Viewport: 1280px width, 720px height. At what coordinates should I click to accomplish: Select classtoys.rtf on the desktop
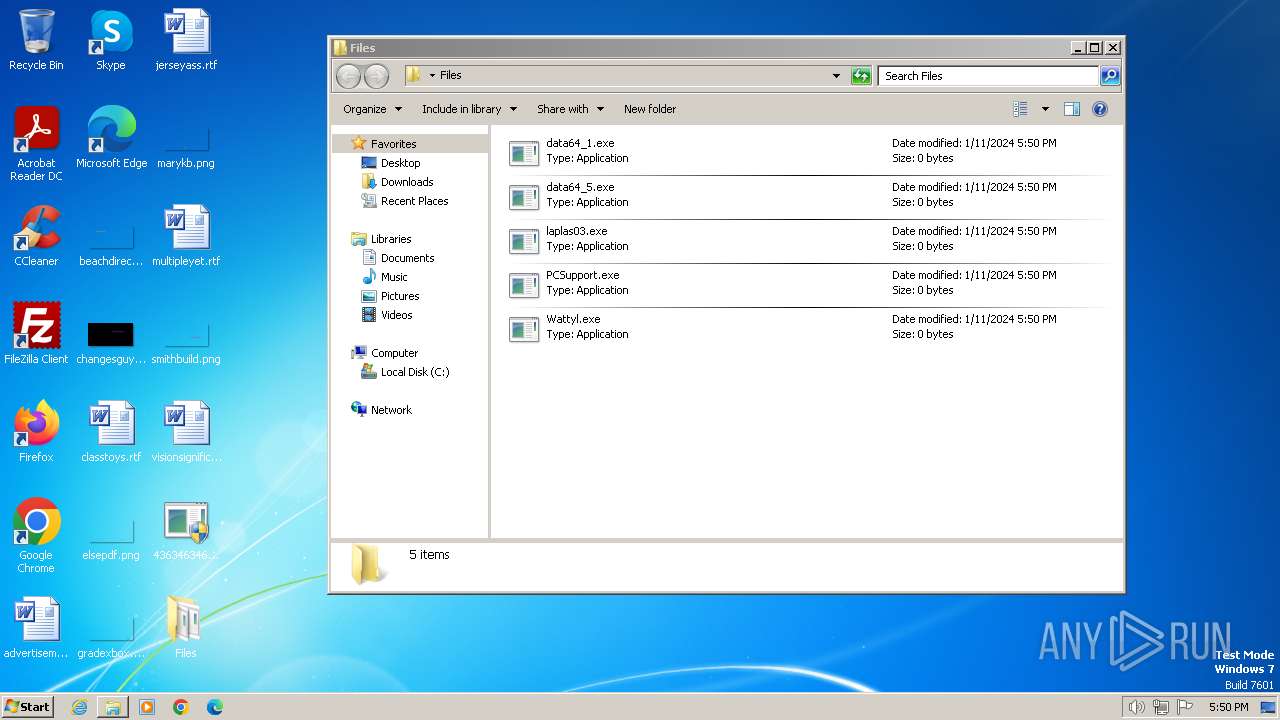[111, 432]
